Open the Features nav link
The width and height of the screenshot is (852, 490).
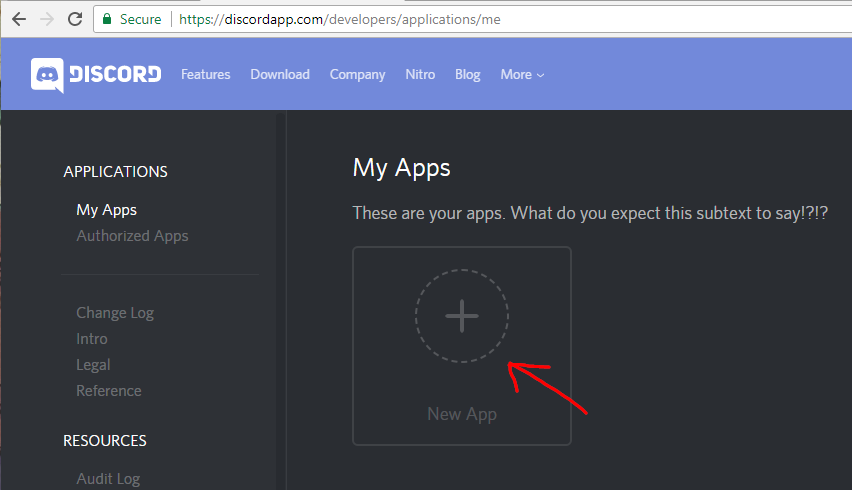tap(205, 74)
